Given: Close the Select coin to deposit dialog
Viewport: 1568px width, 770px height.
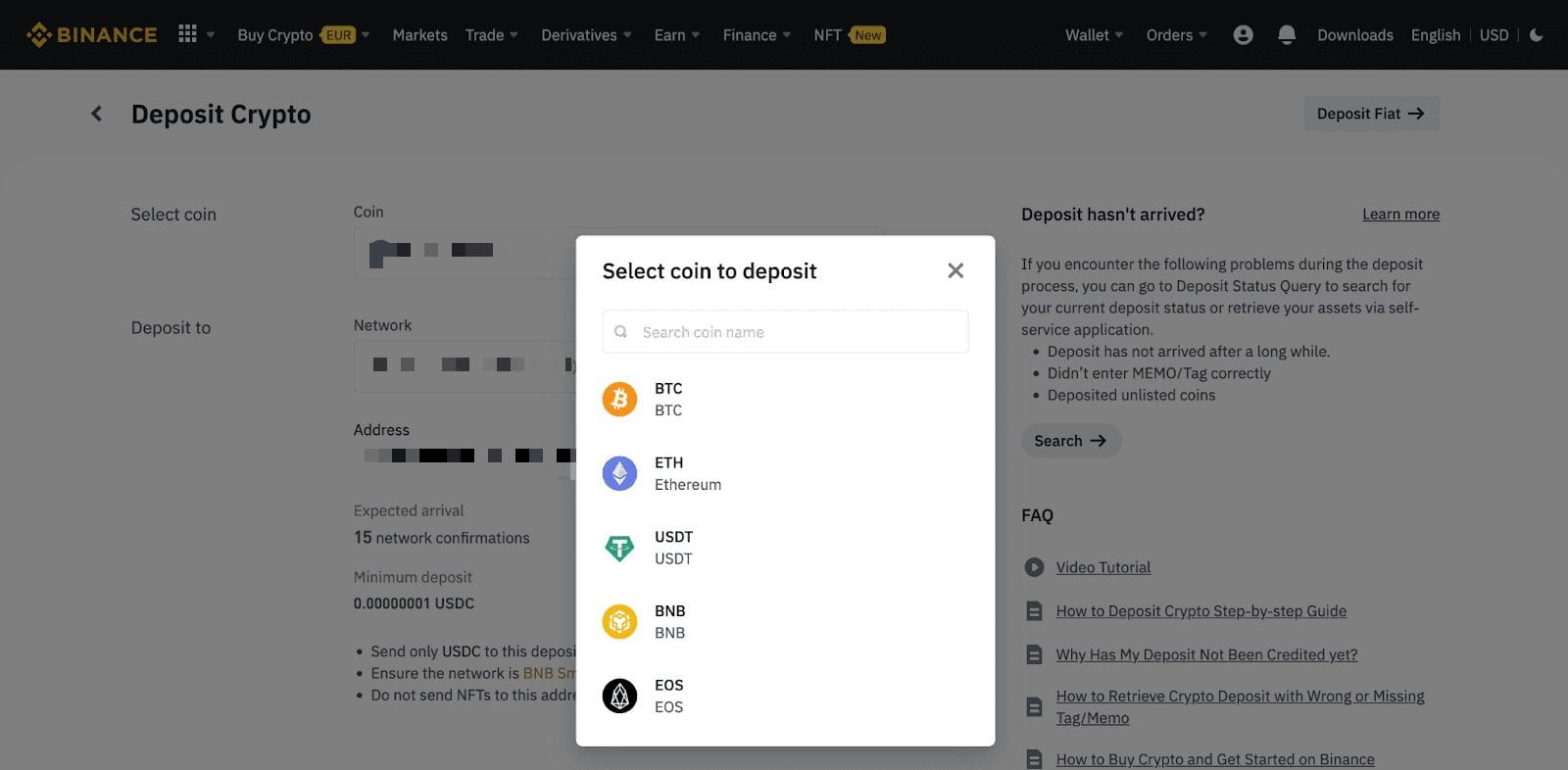Looking at the screenshot, I should [x=955, y=270].
